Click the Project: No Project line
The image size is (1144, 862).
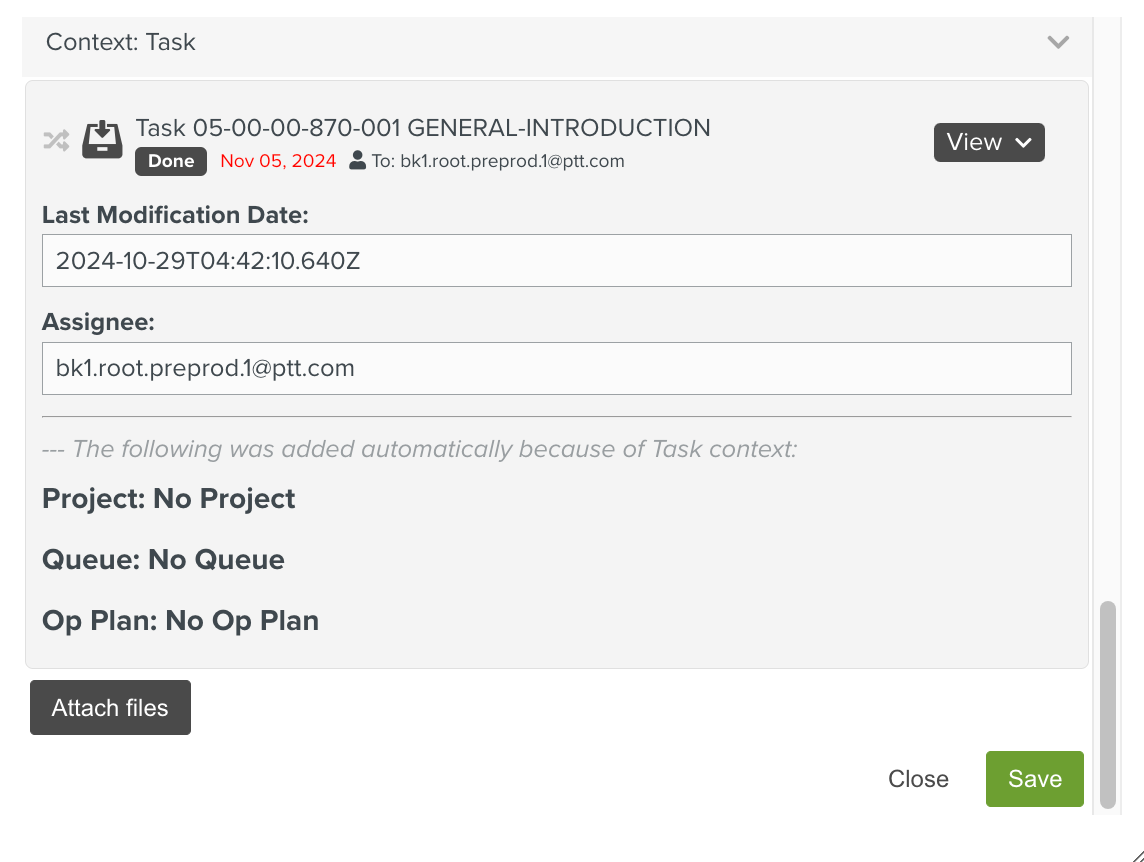click(x=169, y=499)
